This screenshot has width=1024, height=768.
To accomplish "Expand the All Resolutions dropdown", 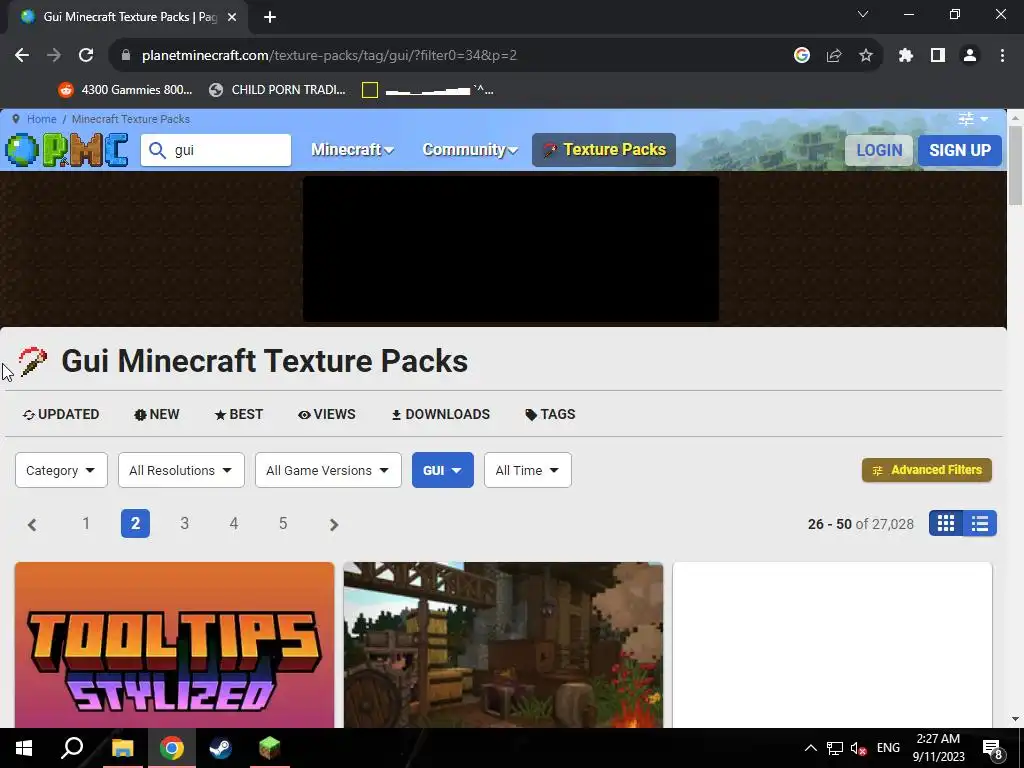I will pyautogui.click(x=182, y=470).
